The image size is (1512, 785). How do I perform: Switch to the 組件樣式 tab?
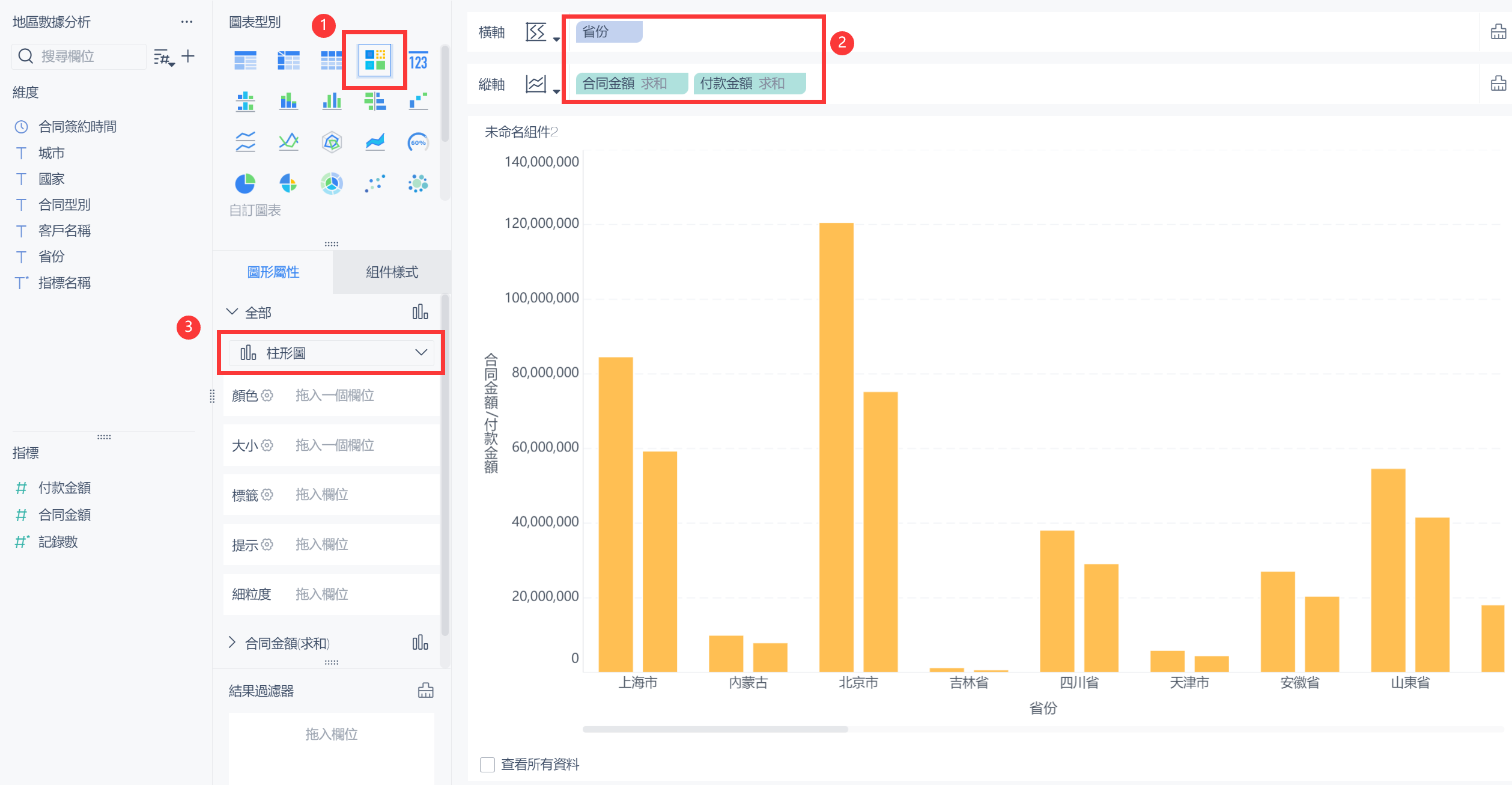tap(392, 272)
